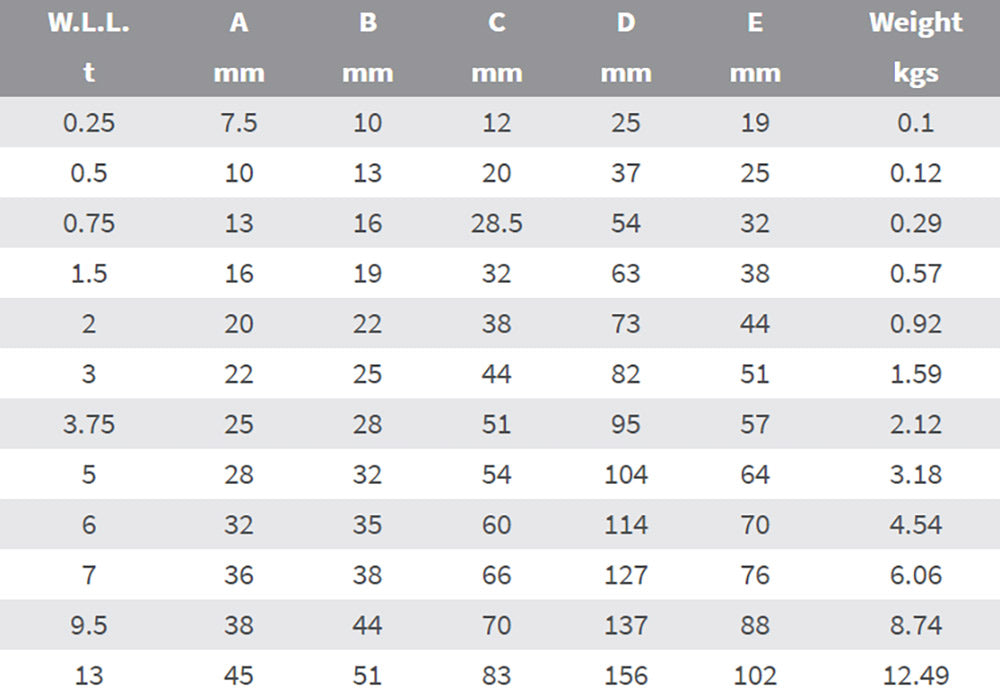Click the 156 value in column D
Viewport: 1000px width, 700px height.
626,676
